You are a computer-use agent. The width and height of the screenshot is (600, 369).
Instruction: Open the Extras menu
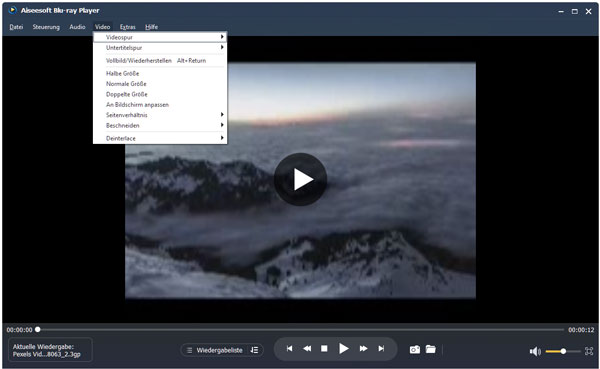(x=127, y=27)
